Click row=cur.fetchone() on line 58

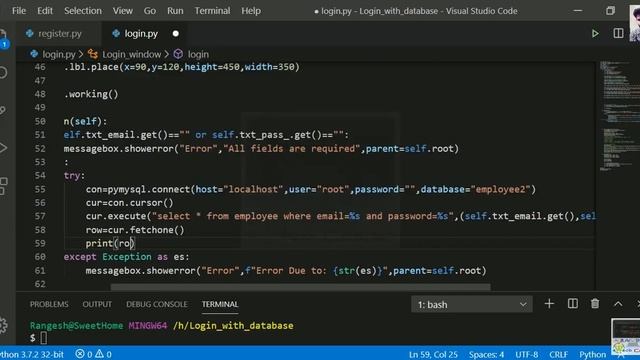(135, 230)
